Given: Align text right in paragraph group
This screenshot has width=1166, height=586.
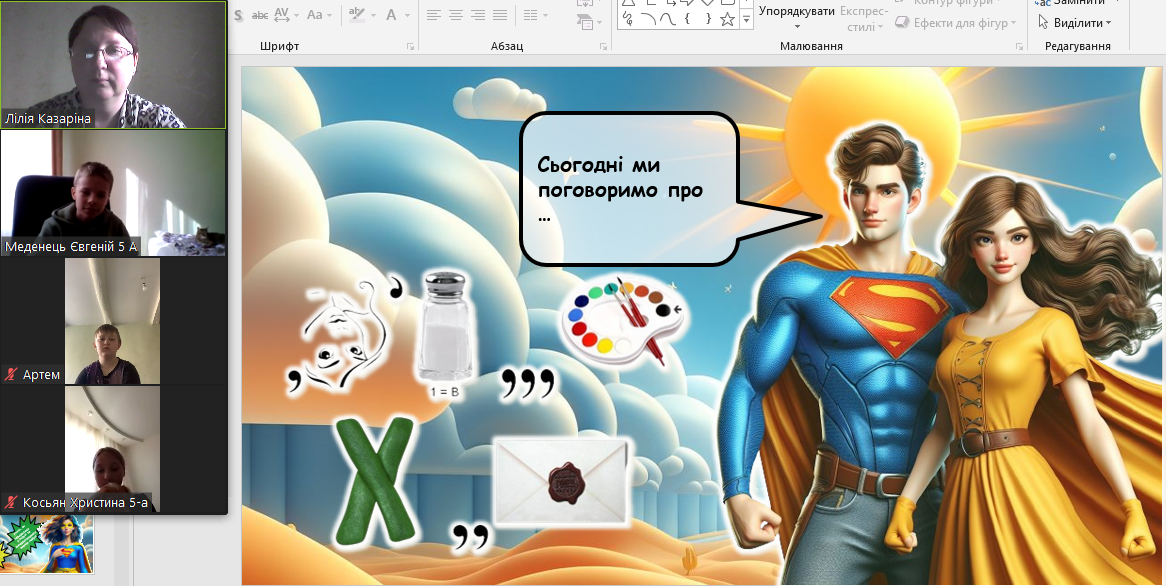Looking at the screenshot, I should point(478,15).
